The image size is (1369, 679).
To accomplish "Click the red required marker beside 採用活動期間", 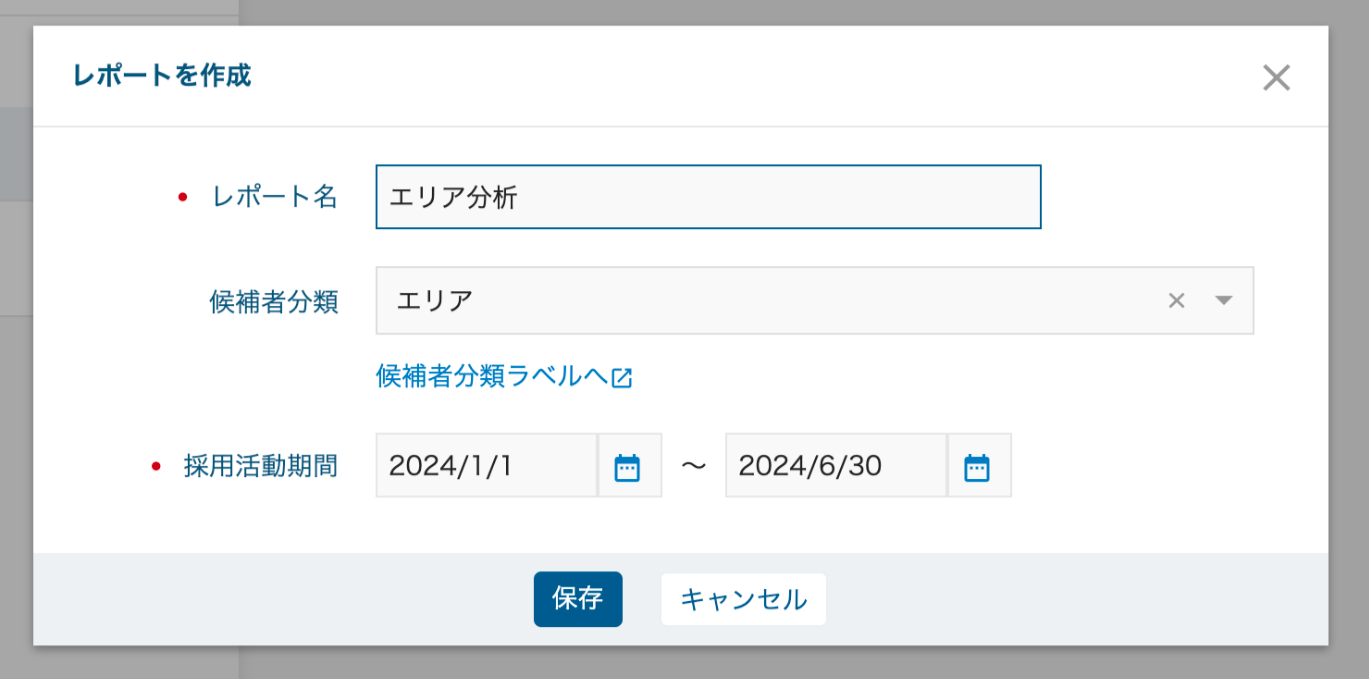I will 155,466.
